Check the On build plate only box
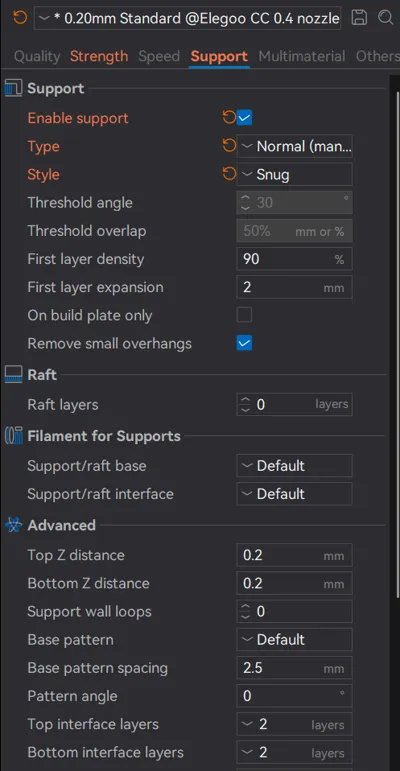400x771 pixels. coord(245,315)
